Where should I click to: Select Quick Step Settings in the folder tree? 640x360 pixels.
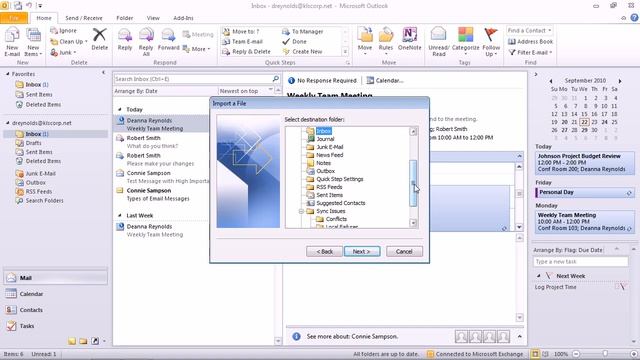click(340, 179)
